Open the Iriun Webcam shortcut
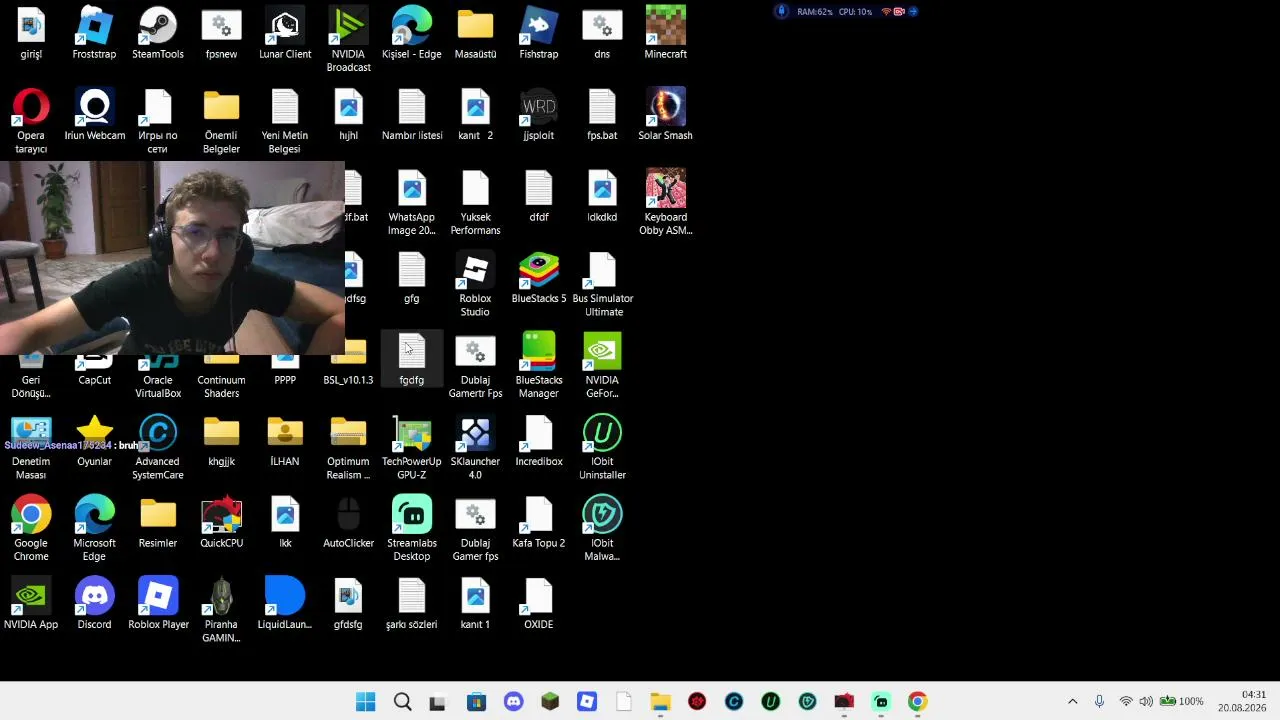This screenshot has width=1280, height=720. [x=94, y=115]
